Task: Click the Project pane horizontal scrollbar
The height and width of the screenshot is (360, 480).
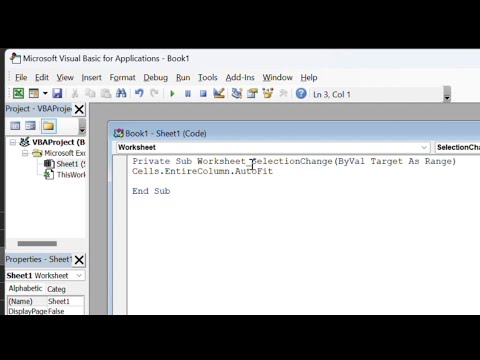Action: click(x=37, y=243)
